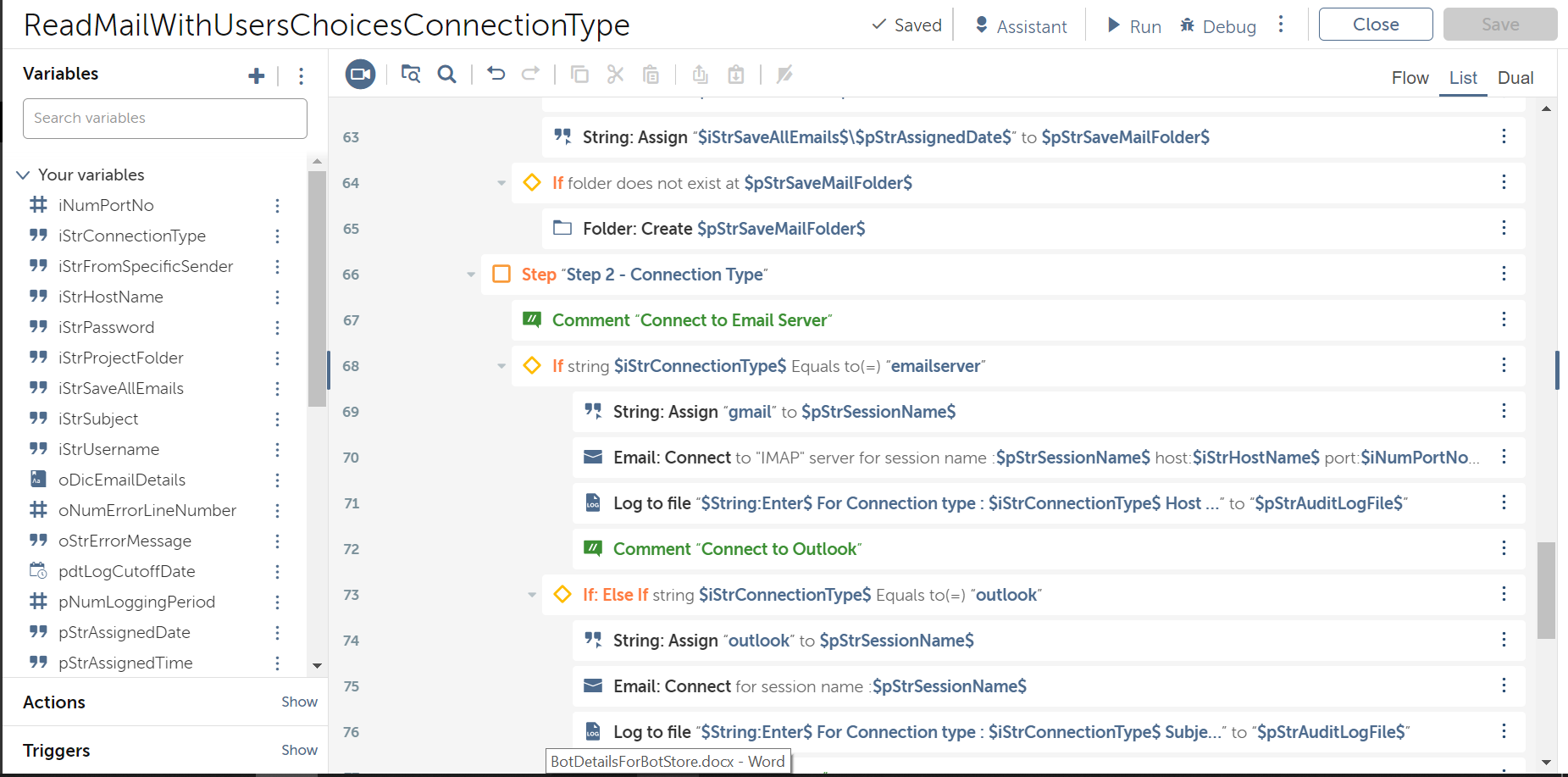Click the copy icon in the toolbar
This screenshot has height=777, width=1568.
click(579, 75)
